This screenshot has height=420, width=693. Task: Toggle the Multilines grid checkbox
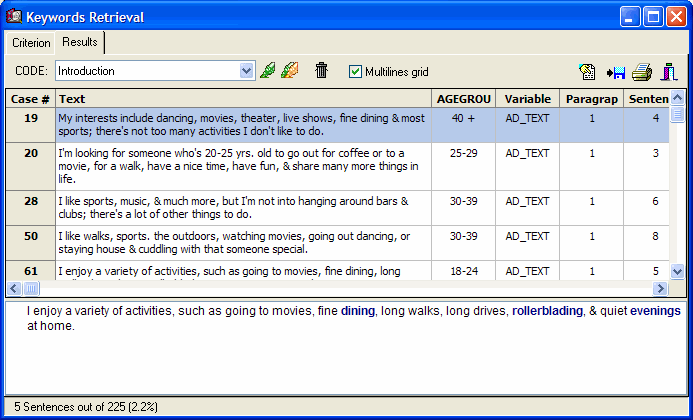(x=355, y=72)
